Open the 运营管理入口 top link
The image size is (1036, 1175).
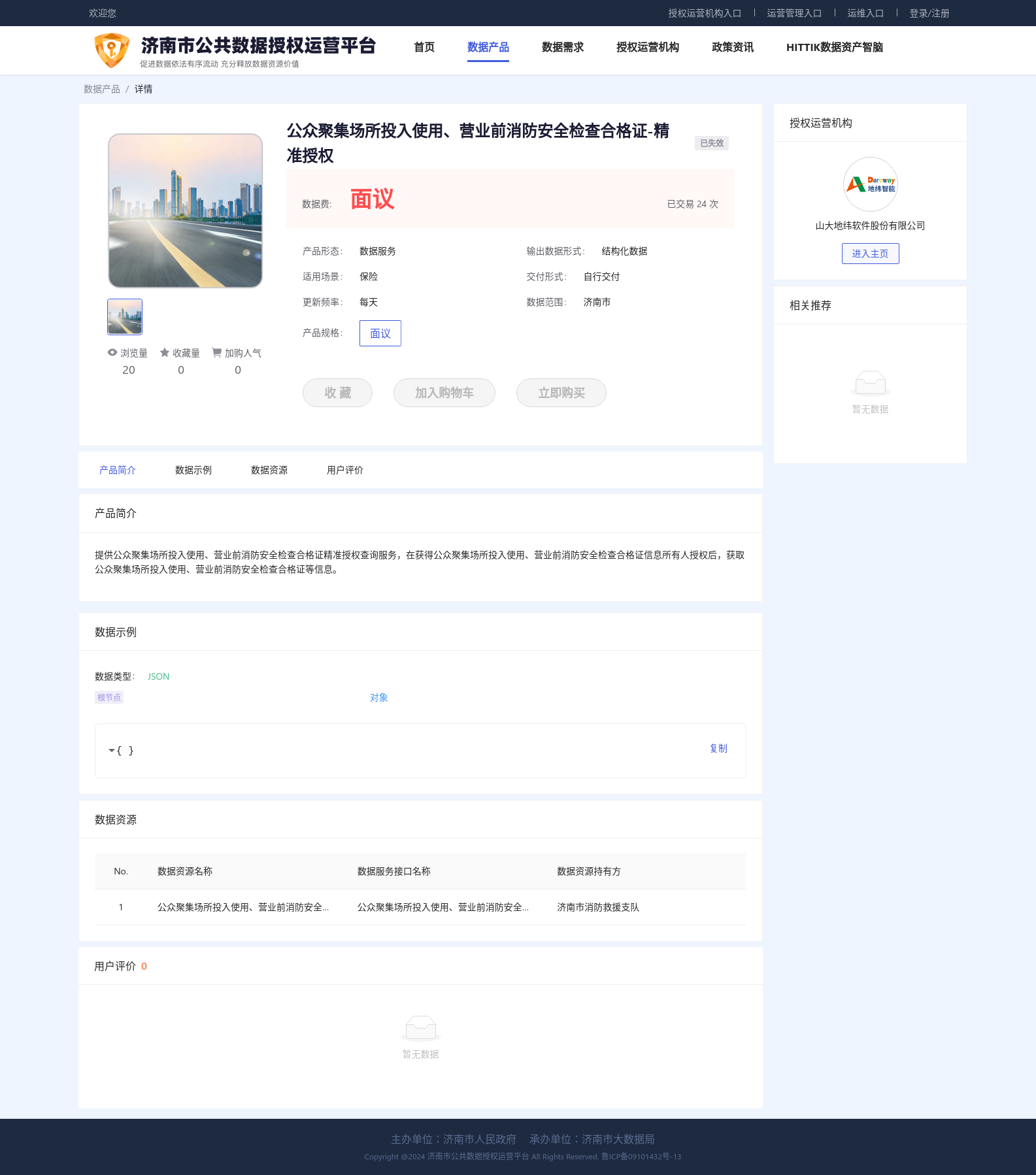tap(794, 13)
